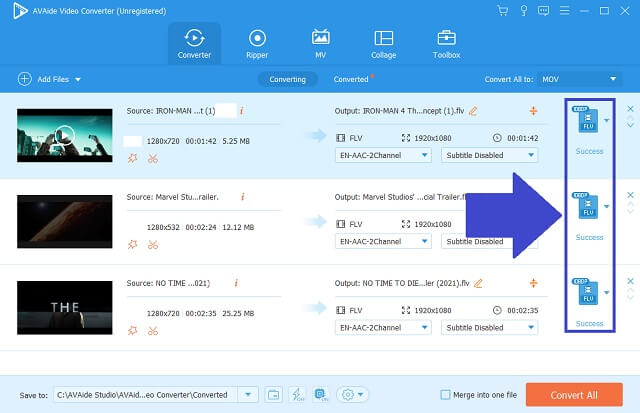Open the gear settings dropdown
Image resolution: width=640 pixels, height=413 pixels.
(352, 395)
